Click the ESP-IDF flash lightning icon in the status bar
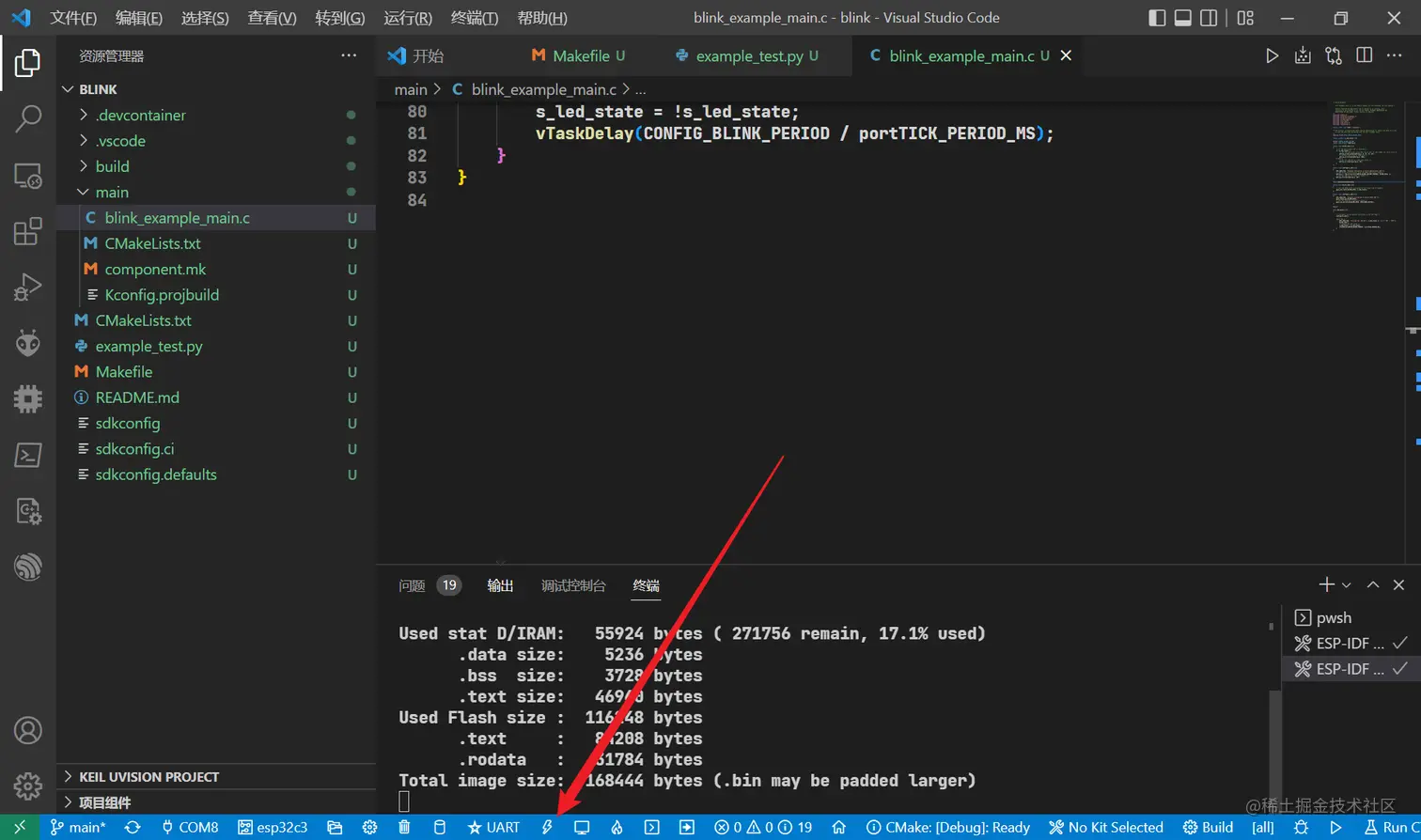This screenshot has height=840, width=1421. point(547,828)
